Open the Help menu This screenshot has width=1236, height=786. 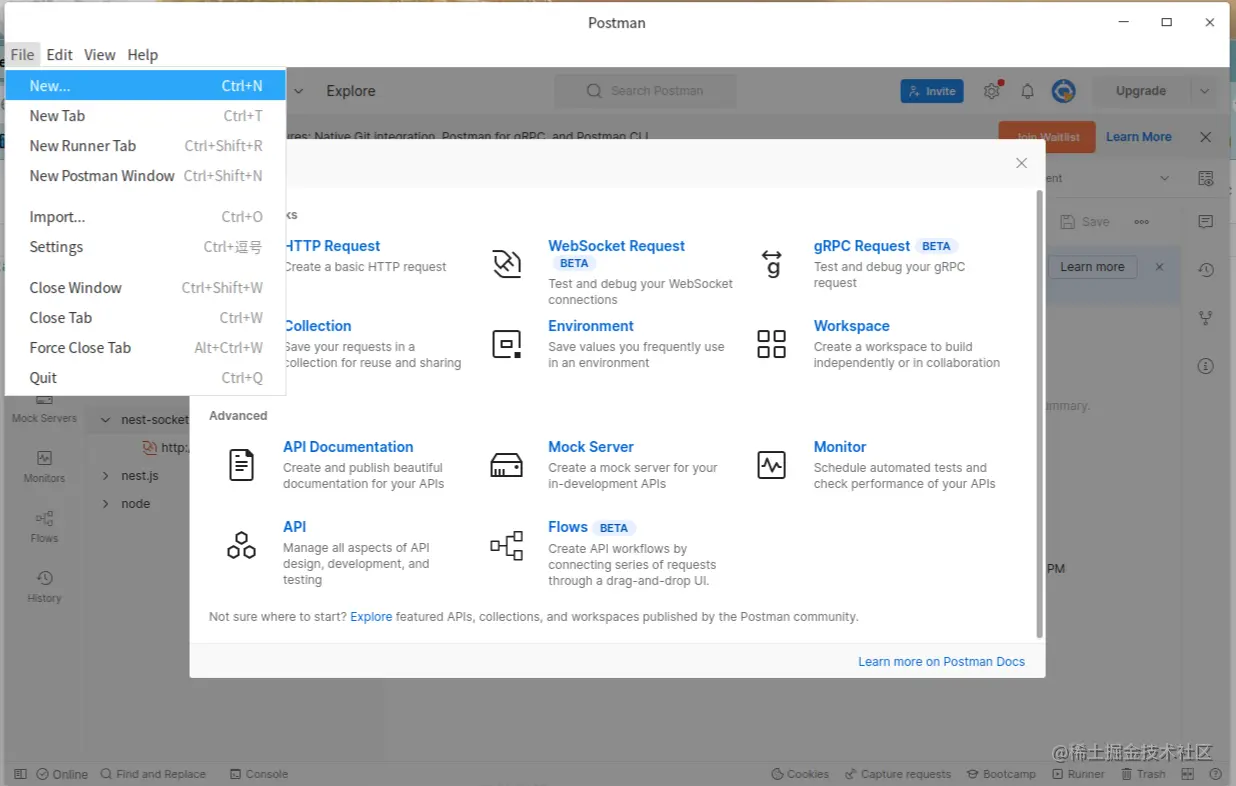pyautogui.click(x=143, y=55)
